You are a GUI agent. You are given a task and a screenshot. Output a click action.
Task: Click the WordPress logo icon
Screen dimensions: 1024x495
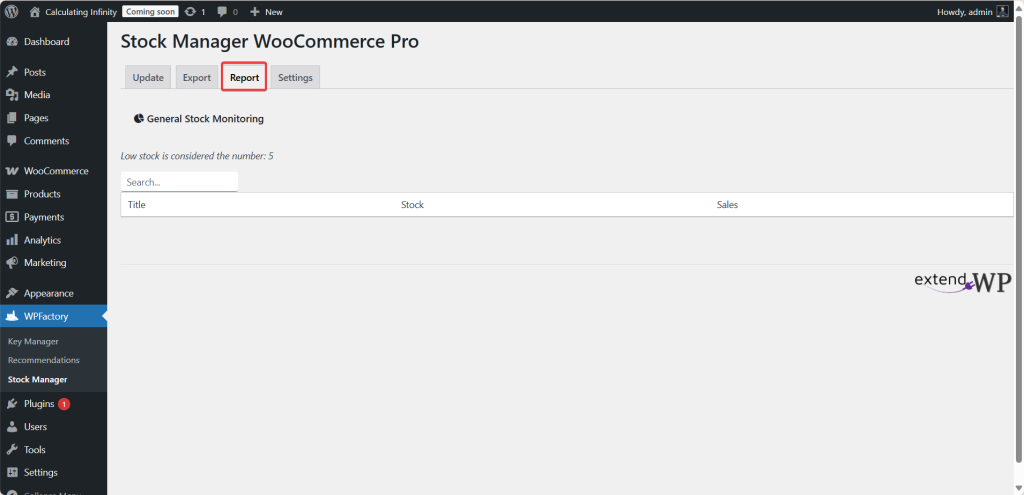[11, 11]
